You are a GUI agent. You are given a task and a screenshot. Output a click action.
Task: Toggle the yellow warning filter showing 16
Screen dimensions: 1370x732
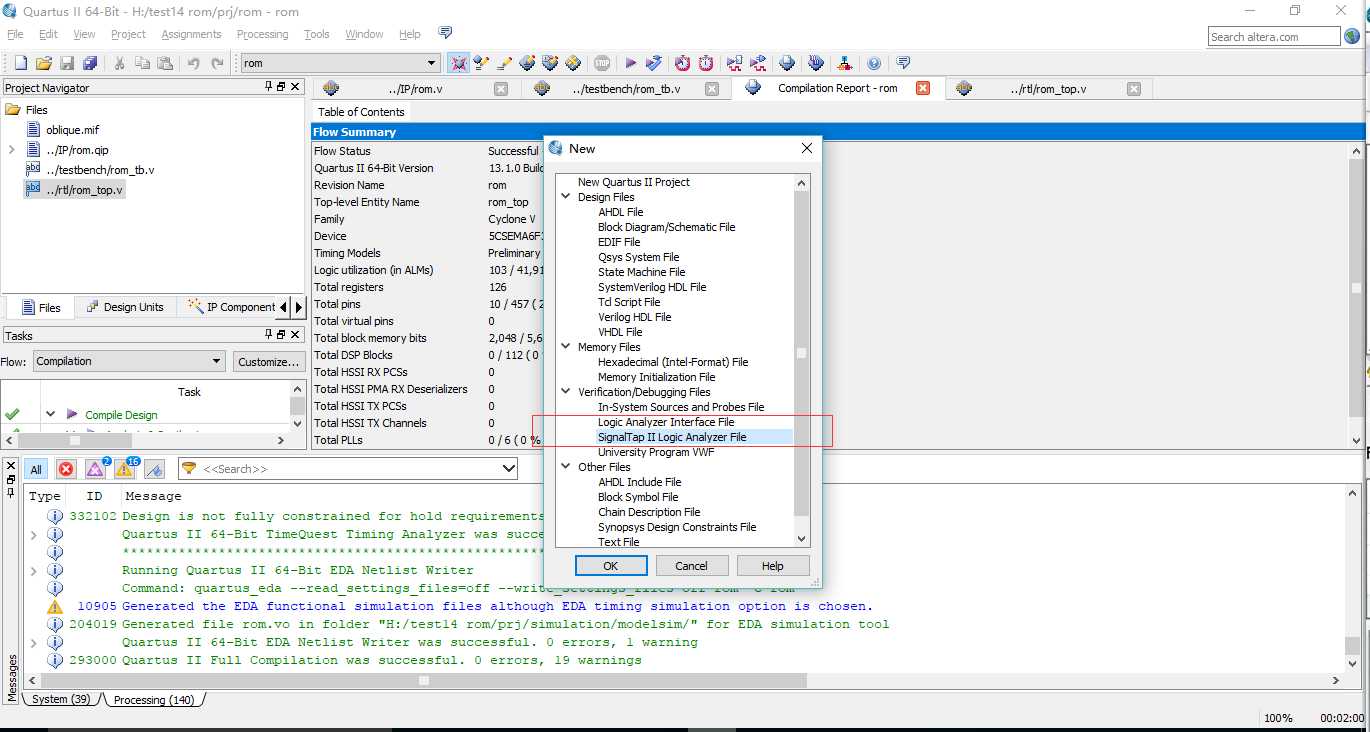[x=126, y=468]
